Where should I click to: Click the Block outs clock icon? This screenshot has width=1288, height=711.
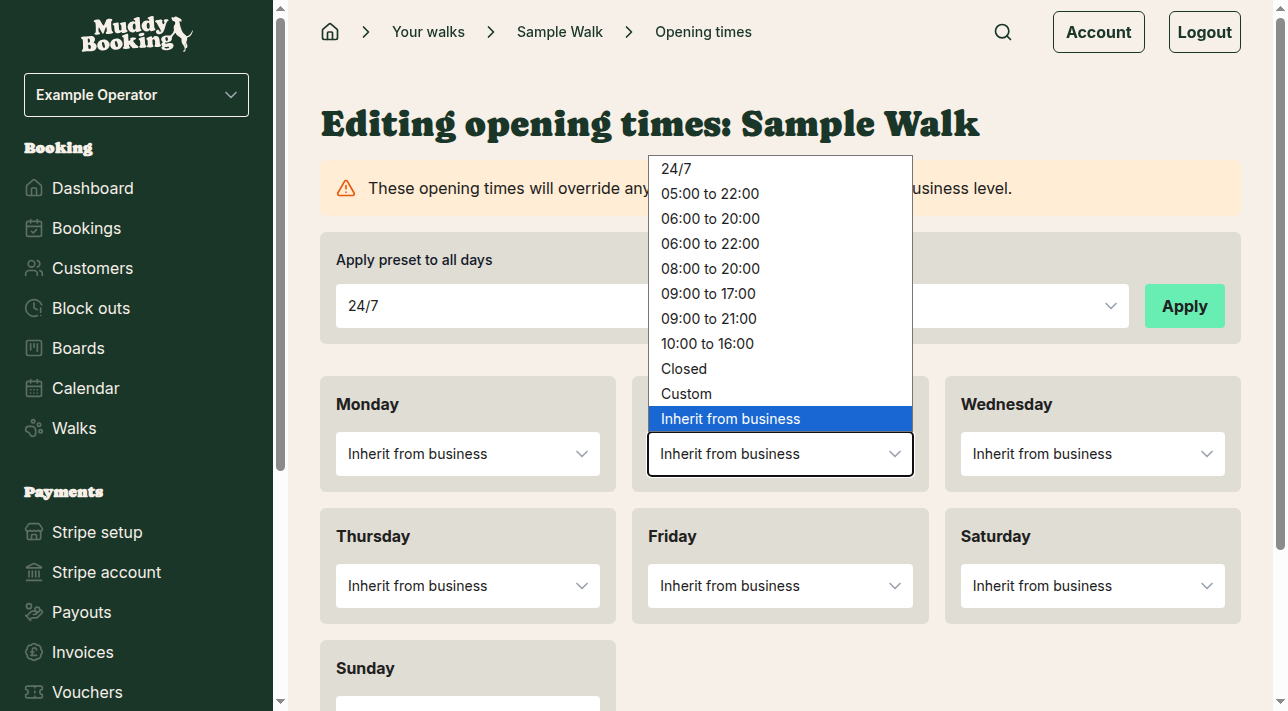point(33,308)
